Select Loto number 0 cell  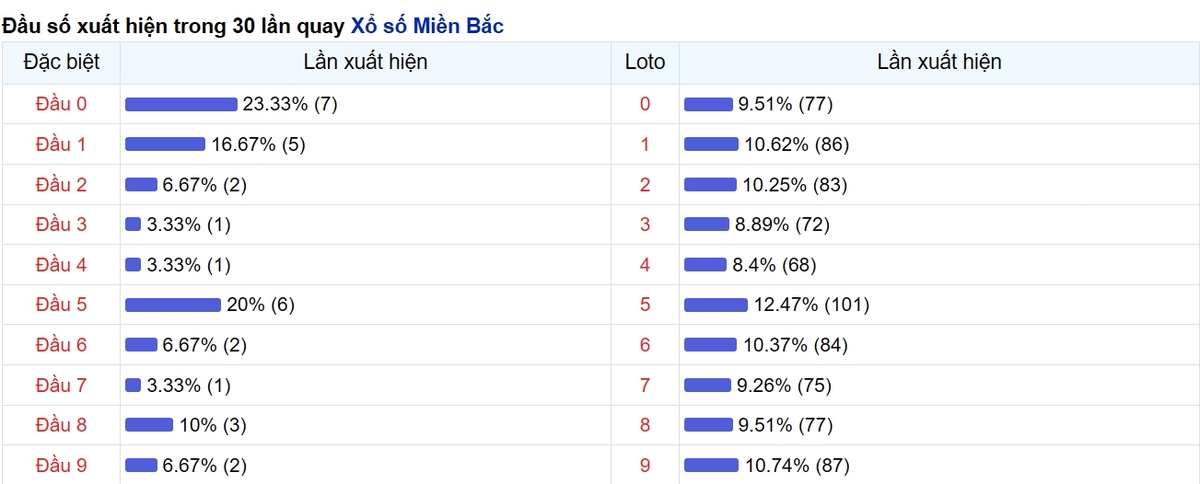coord(645,104)
